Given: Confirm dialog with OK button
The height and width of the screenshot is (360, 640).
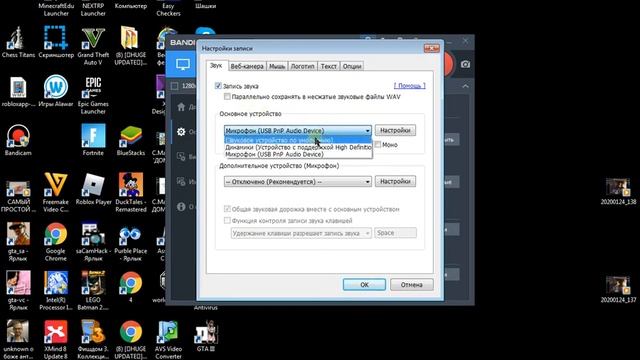Looking at the screenshot, I should click(364, 284).
